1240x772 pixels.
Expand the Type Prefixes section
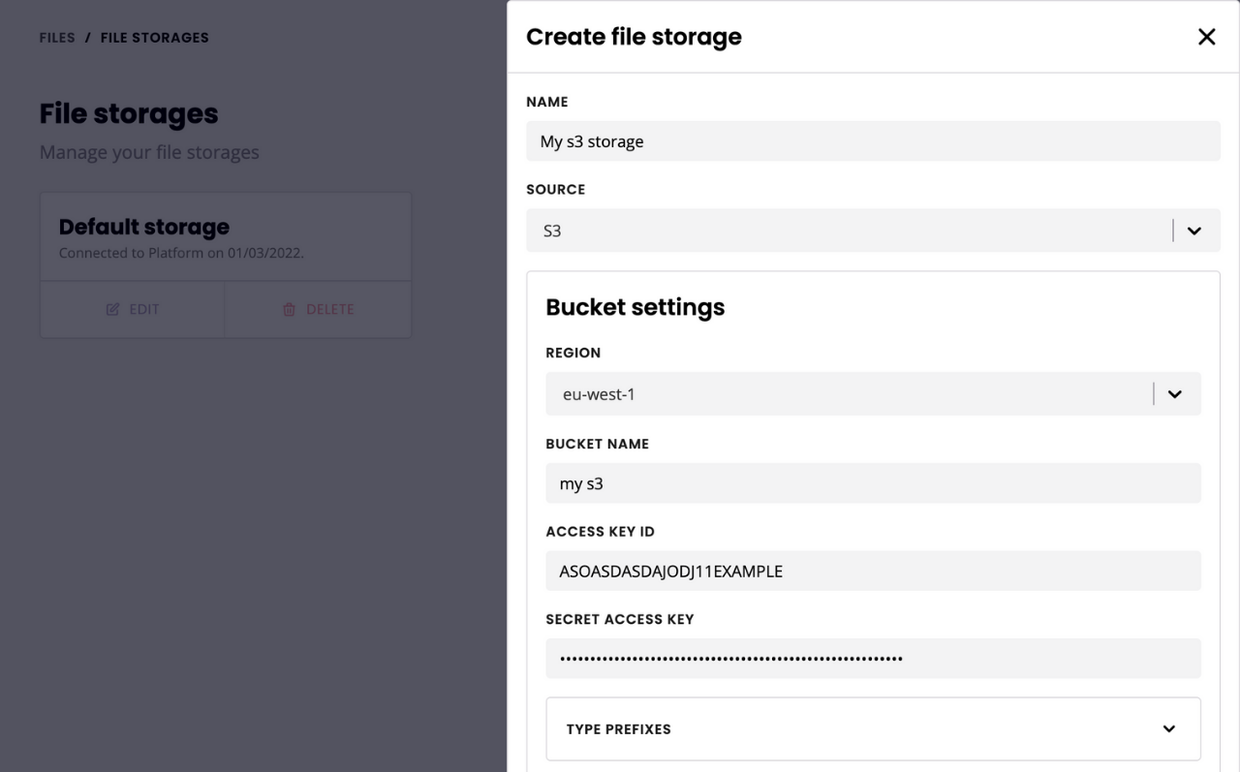pos(873,729)
